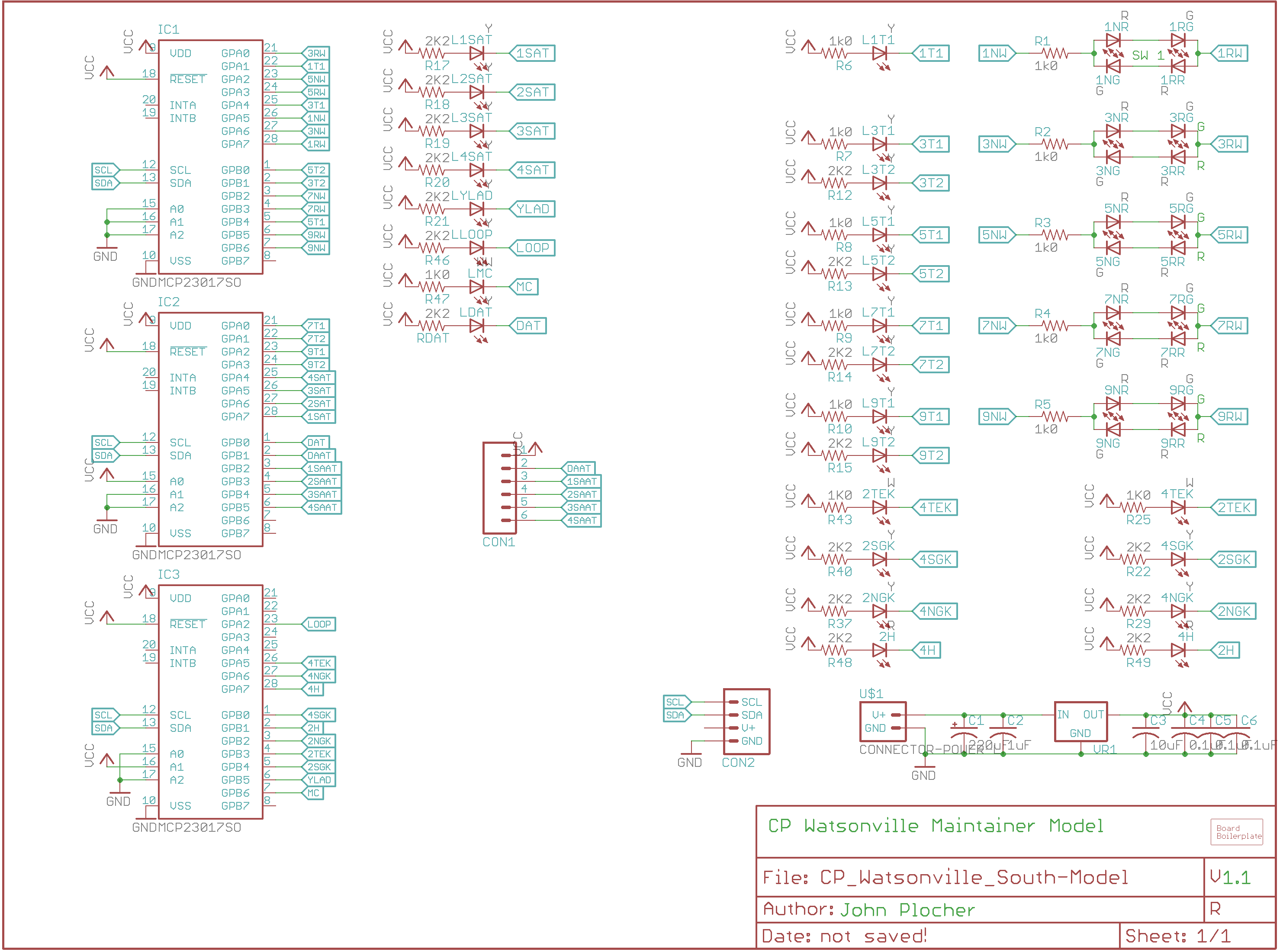
Task: Click the GPB7 pin name on IC3
Action: click(235, 806)
